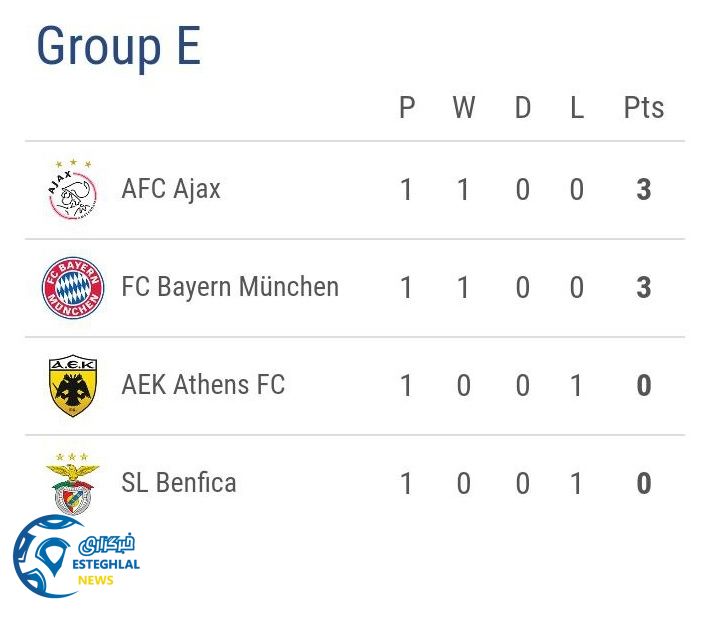The image size is (718, 620).
Task: Click AEK Athens FC's losses value
Action: pyautogui.click(x=577, y=386)
